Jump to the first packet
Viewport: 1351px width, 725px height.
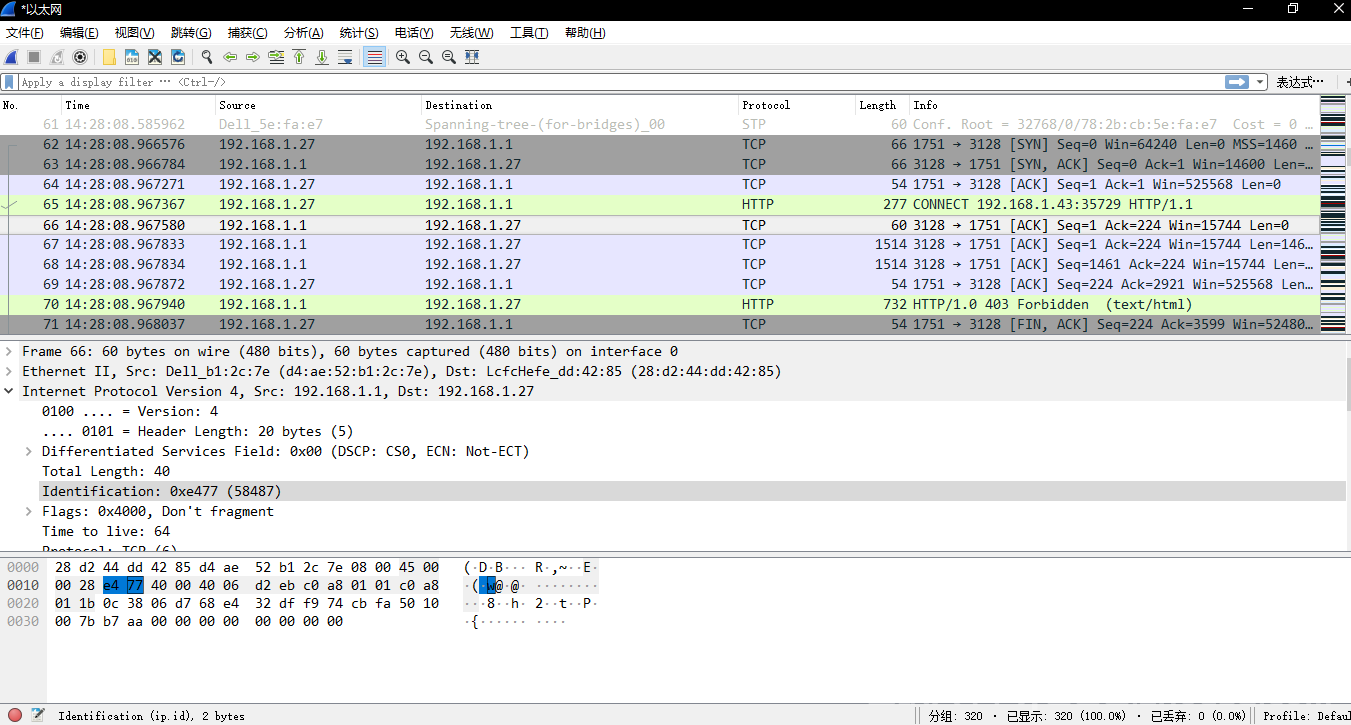299,57
